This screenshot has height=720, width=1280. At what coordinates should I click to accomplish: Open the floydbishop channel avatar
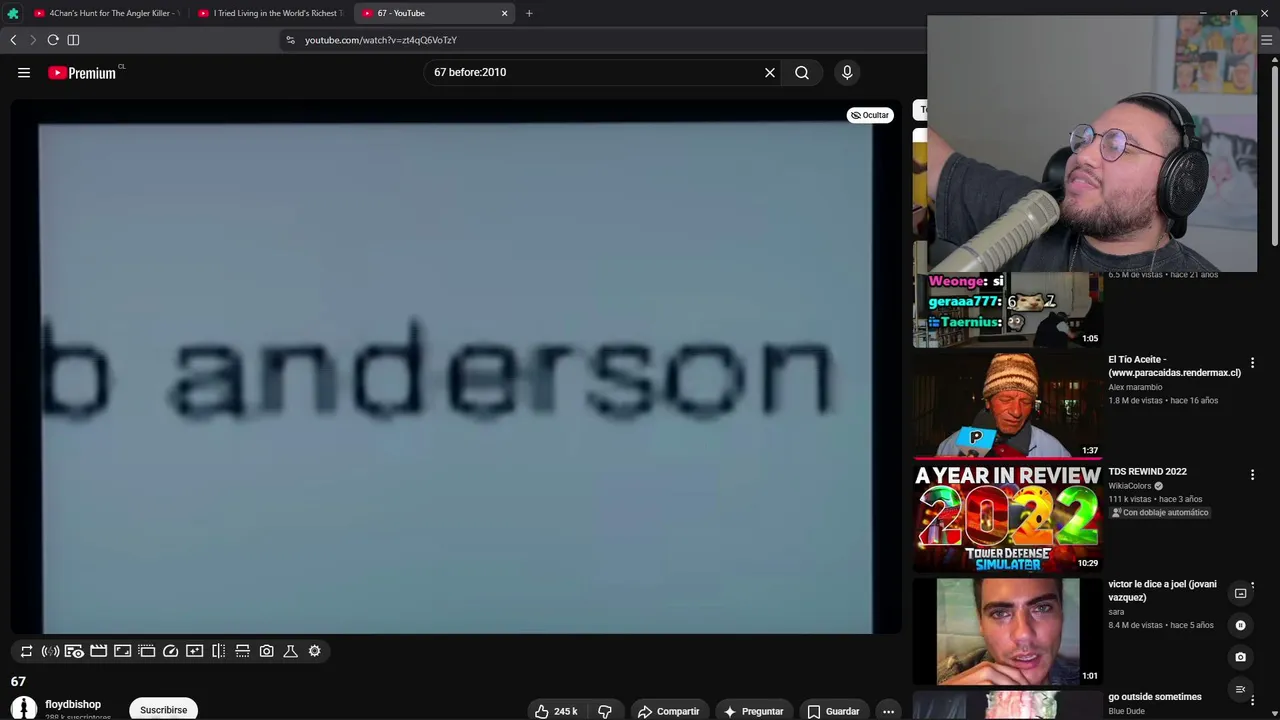[x=24, y=709]
